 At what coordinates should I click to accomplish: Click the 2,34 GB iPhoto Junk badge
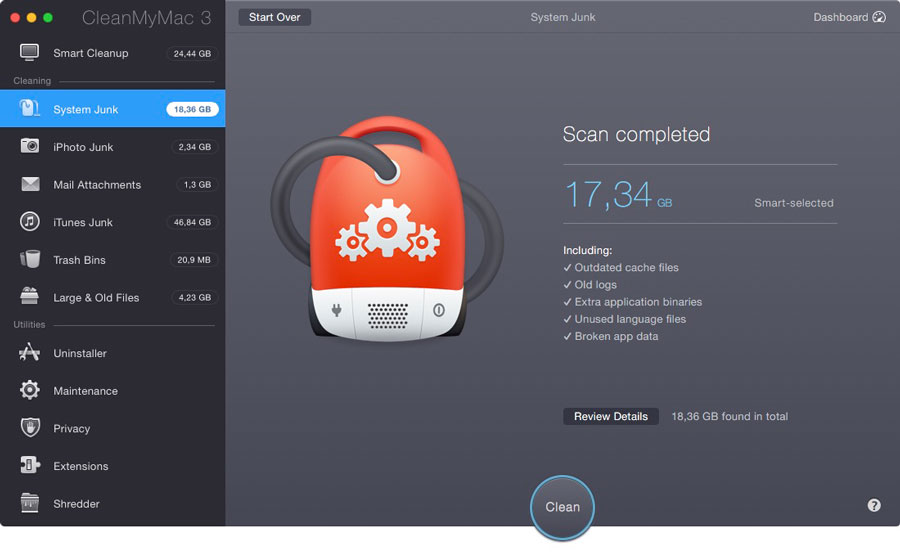pos(195,146)
